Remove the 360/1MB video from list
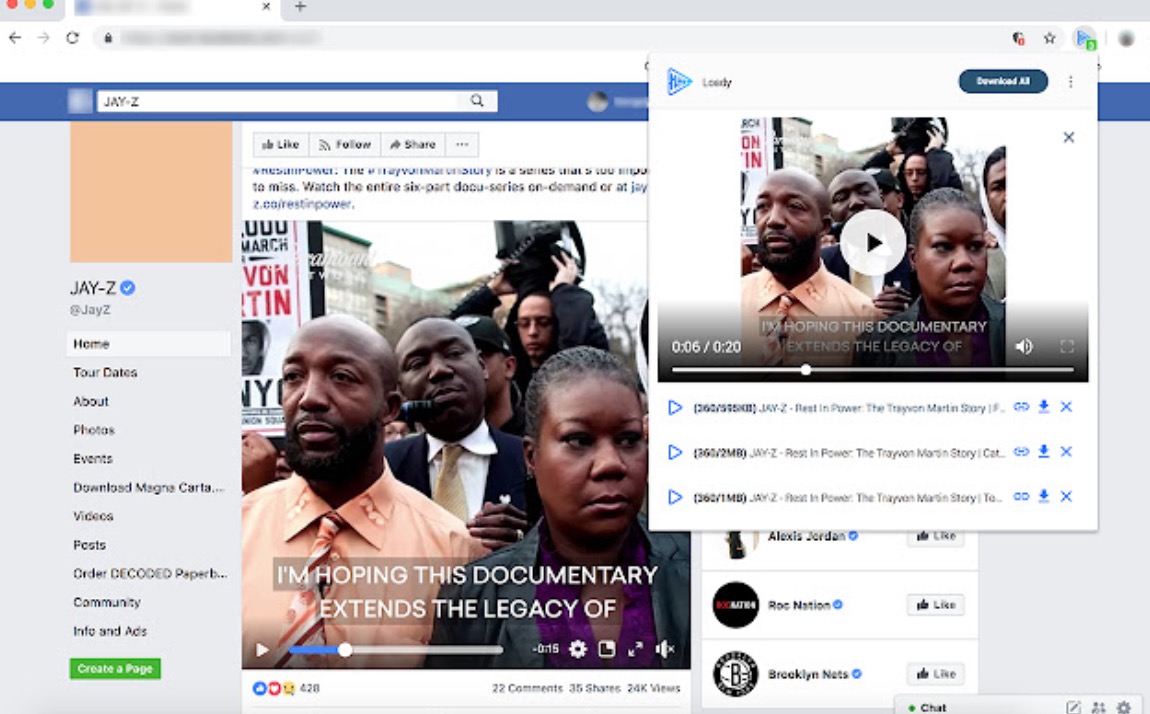The width and height of the screenshot is (1150, 714). (x=1066, y=496)
